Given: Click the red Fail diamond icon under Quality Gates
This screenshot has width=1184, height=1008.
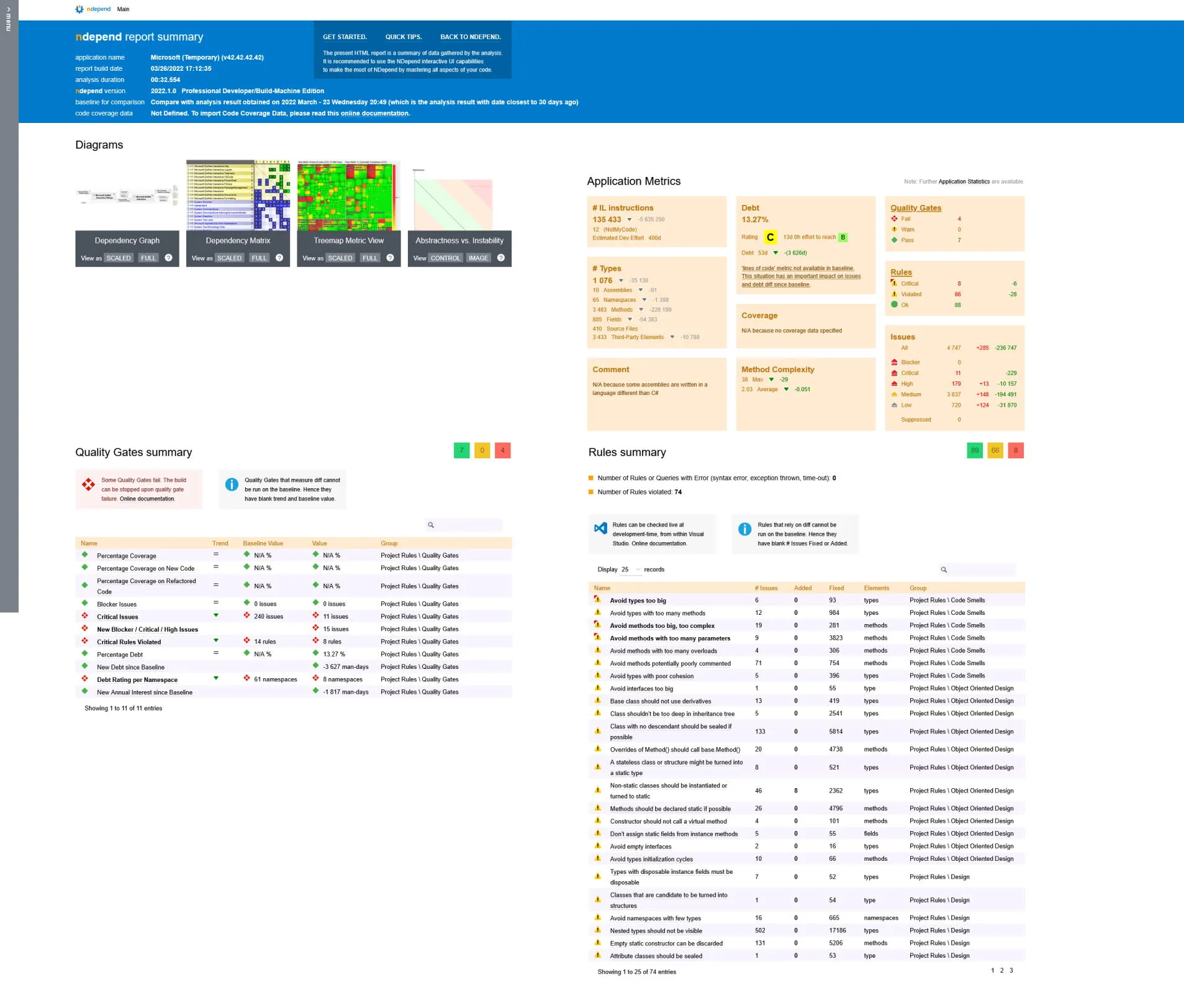Looking at the screenshot, I should tap(894, 219).
